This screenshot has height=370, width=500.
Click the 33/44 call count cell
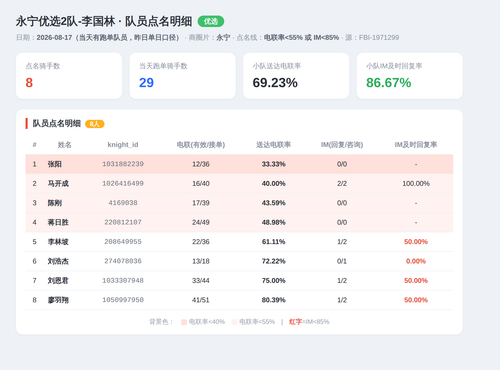[201, 280]
